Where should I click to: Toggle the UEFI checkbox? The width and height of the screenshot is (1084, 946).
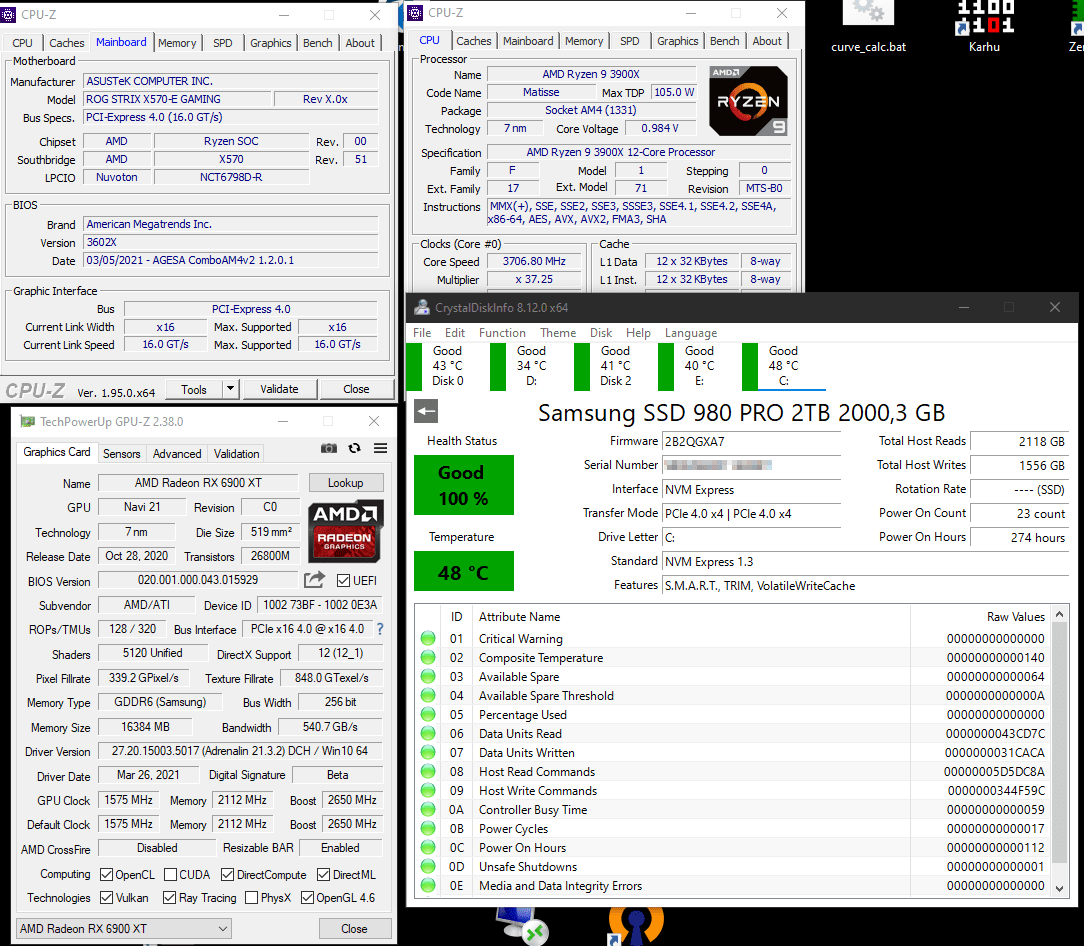coord(343,580)
